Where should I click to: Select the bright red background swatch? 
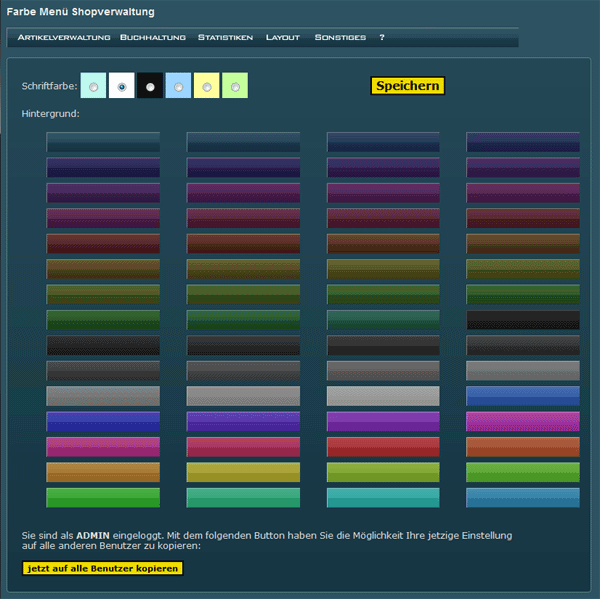click(x=383, y=447)
